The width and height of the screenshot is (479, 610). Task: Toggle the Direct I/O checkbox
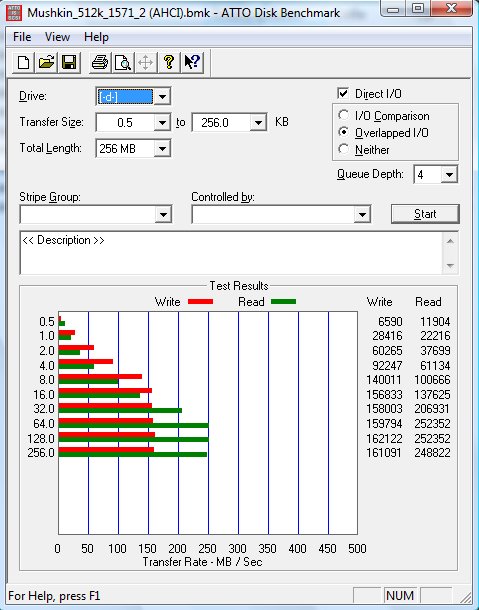click(343, 93)
